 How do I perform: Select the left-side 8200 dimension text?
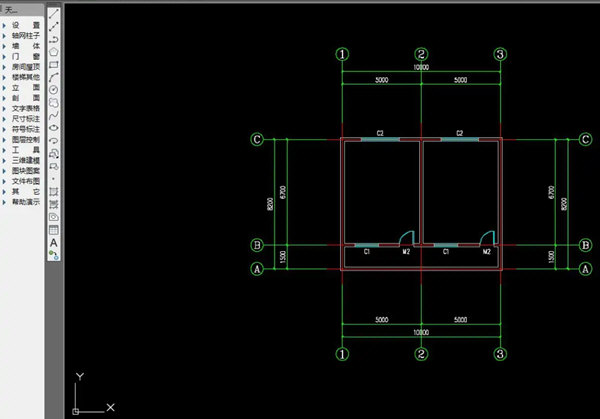(x=270, y=204)
